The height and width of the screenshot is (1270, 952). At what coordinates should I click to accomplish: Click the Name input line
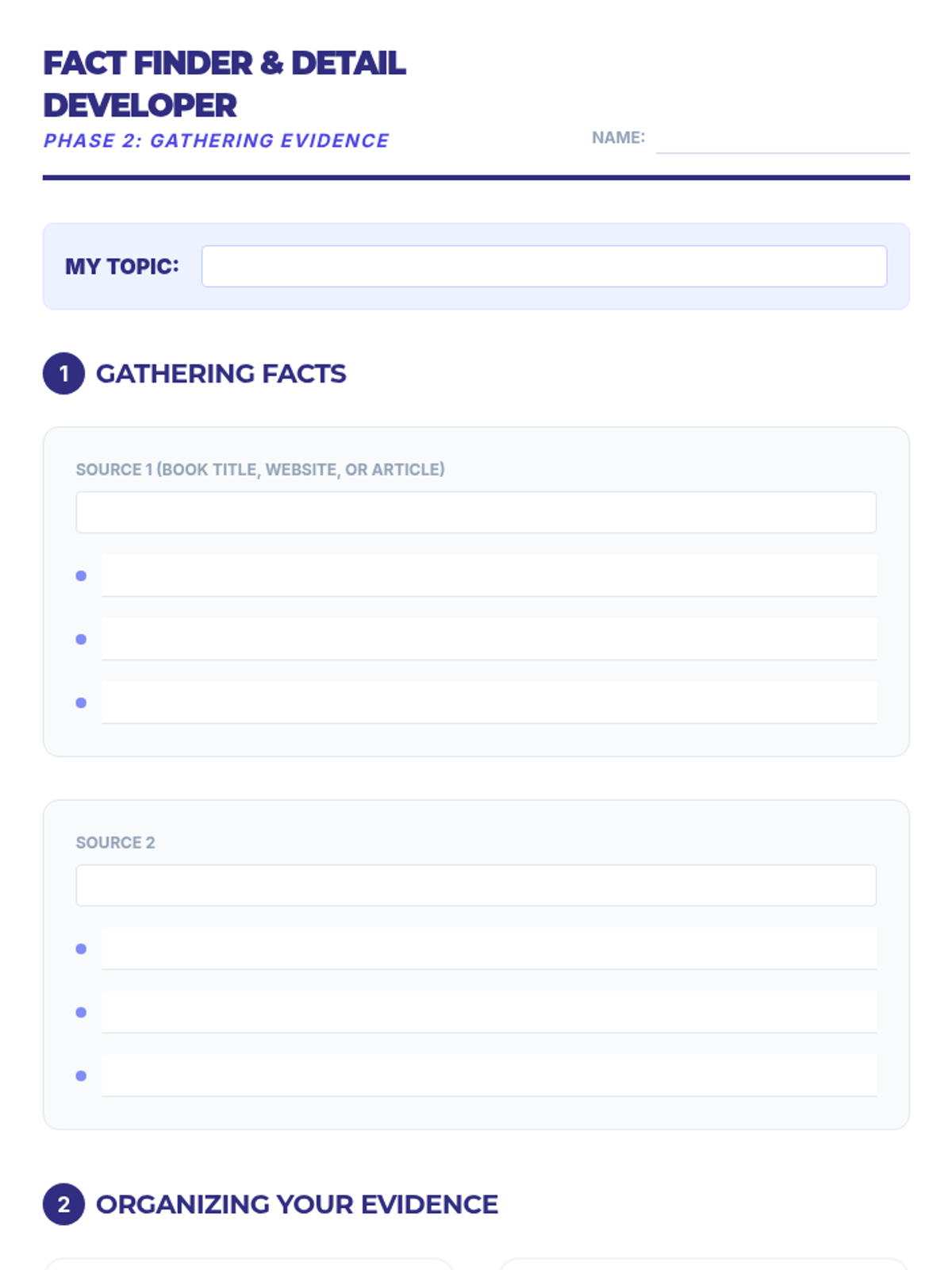coord(782,140)
